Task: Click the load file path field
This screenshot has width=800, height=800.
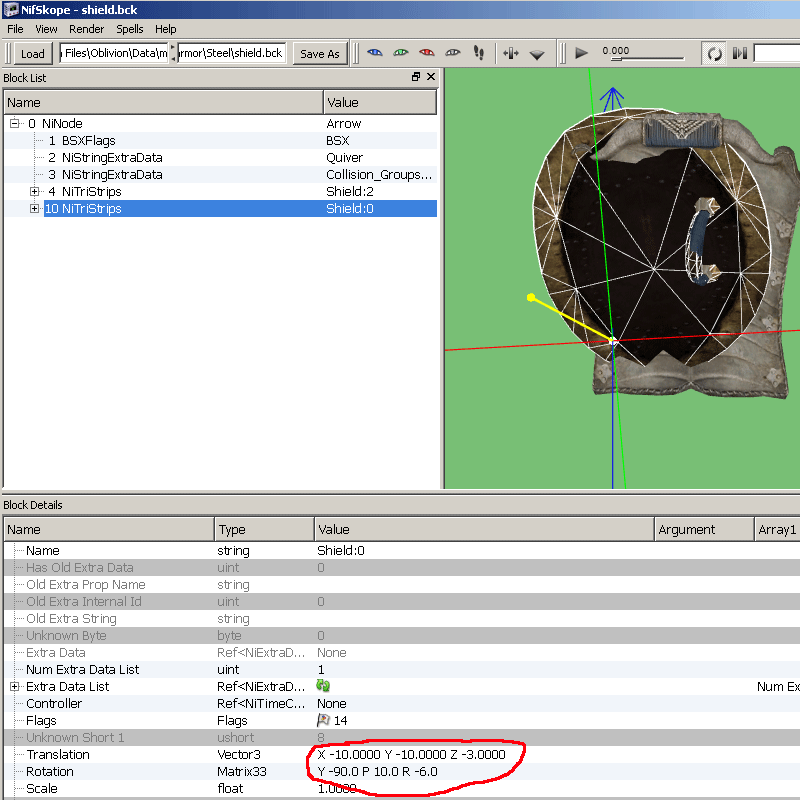Action: tap(114, 53)
